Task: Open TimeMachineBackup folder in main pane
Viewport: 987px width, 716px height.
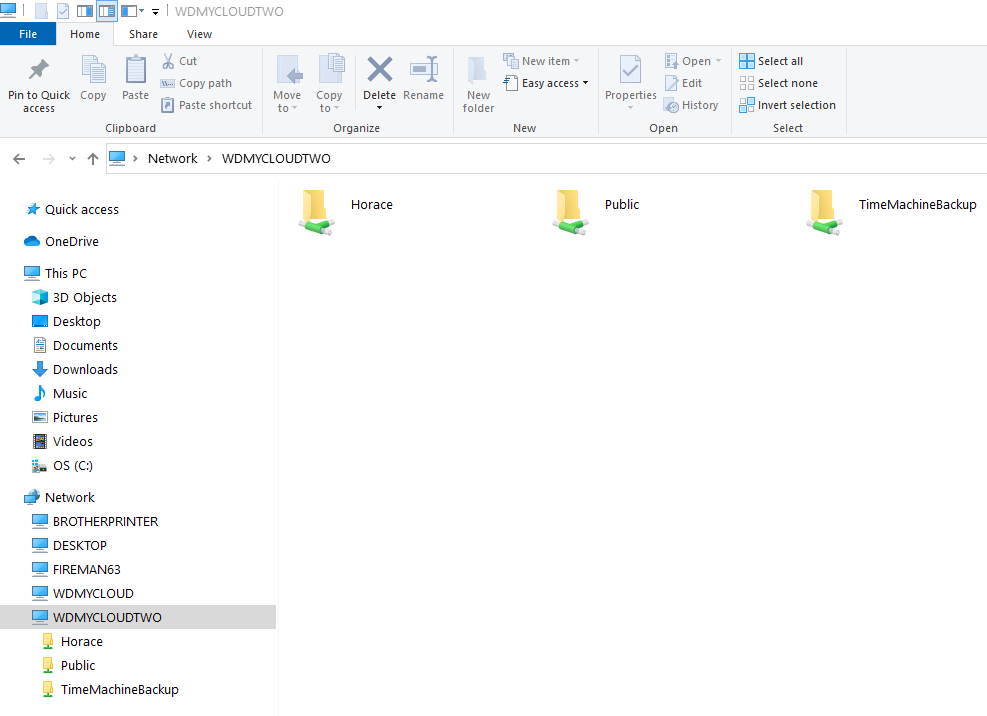Action: click(891, 212)
